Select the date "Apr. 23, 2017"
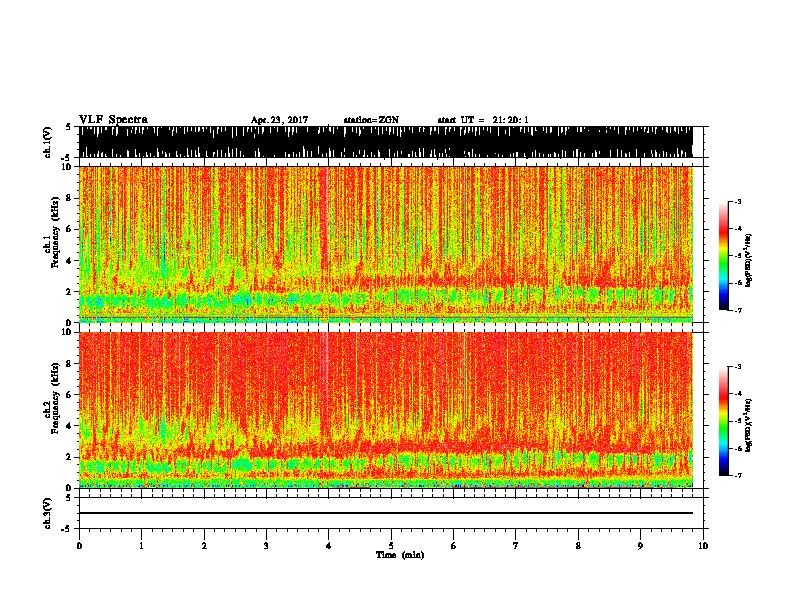This screenshot has height=612, width=792. [x=279, y=120]
